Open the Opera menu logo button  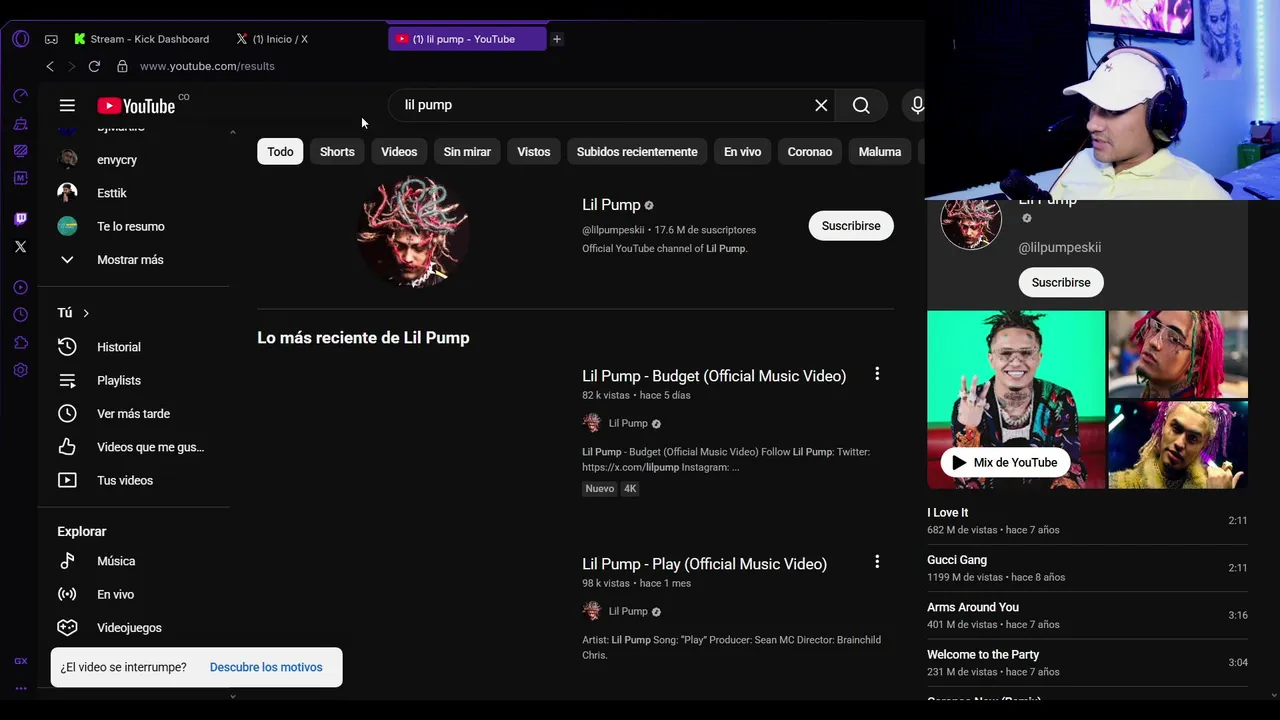(21, 39)
